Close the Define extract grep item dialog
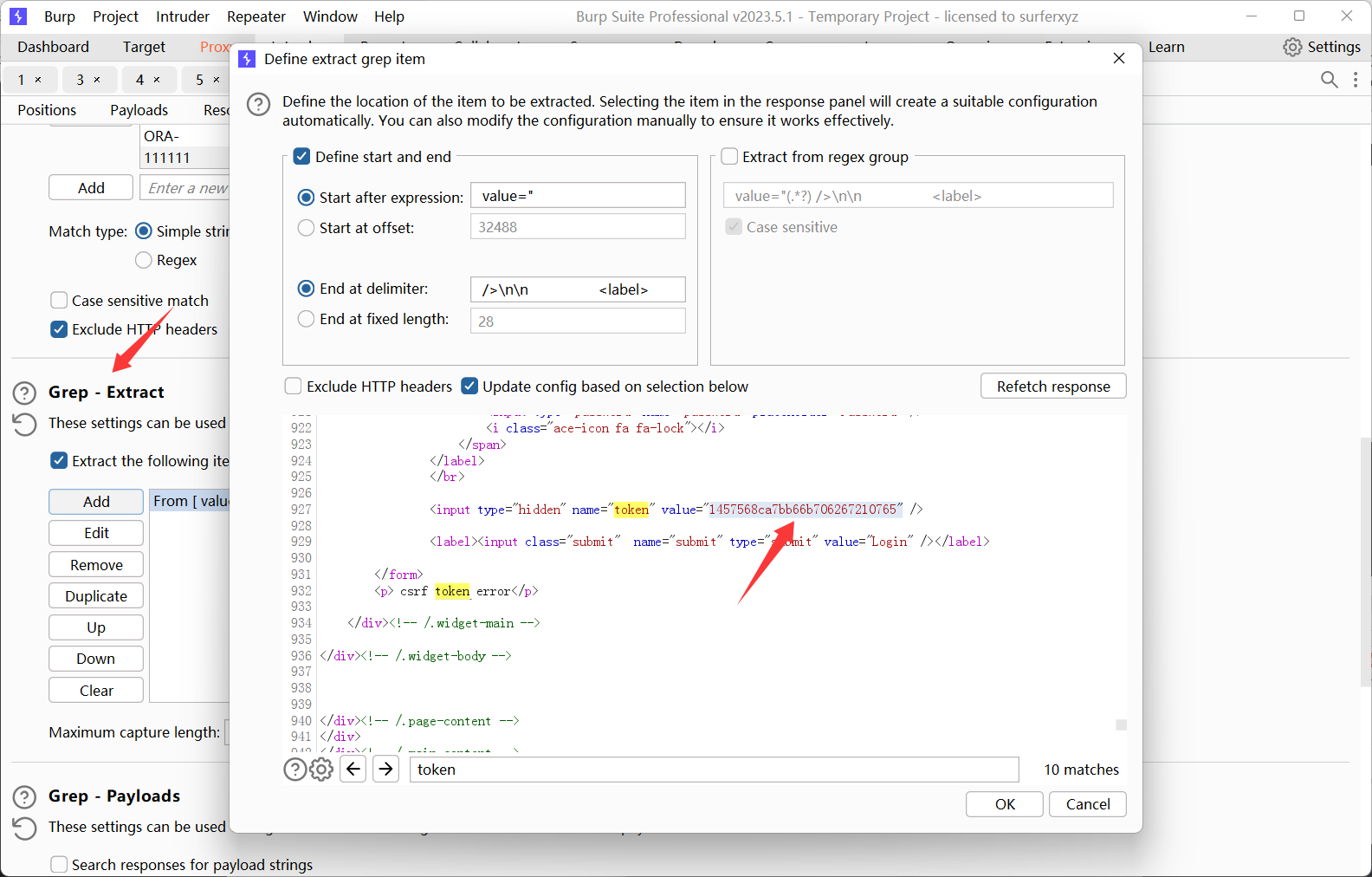 1119,58
